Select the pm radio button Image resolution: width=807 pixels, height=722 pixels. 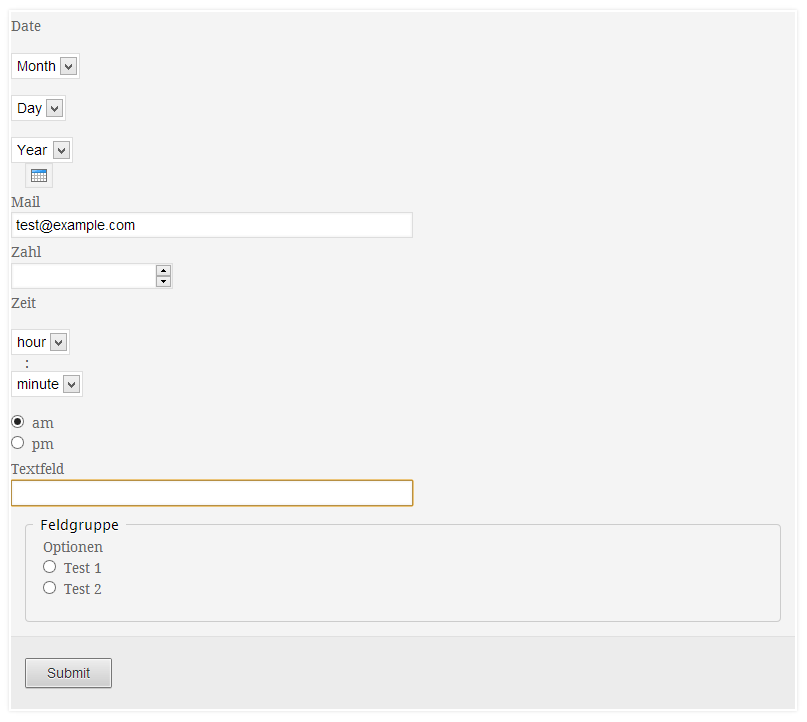[16, 442]
